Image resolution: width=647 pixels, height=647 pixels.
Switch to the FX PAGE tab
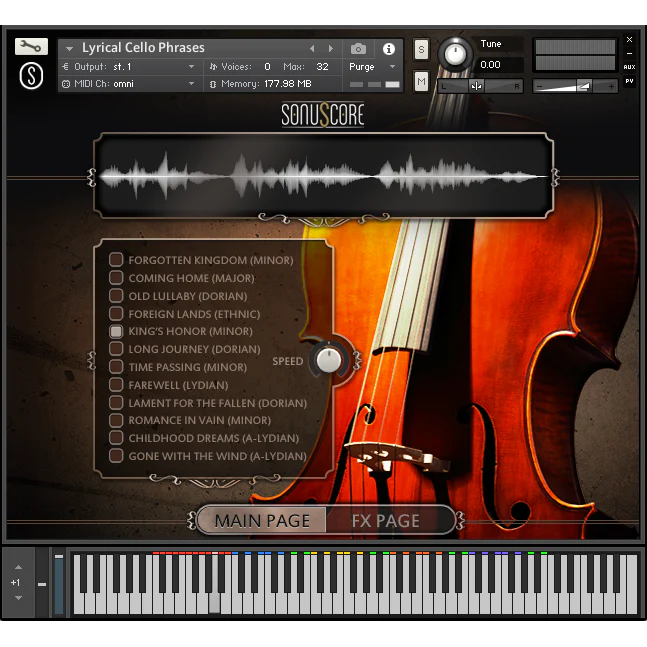386,520
